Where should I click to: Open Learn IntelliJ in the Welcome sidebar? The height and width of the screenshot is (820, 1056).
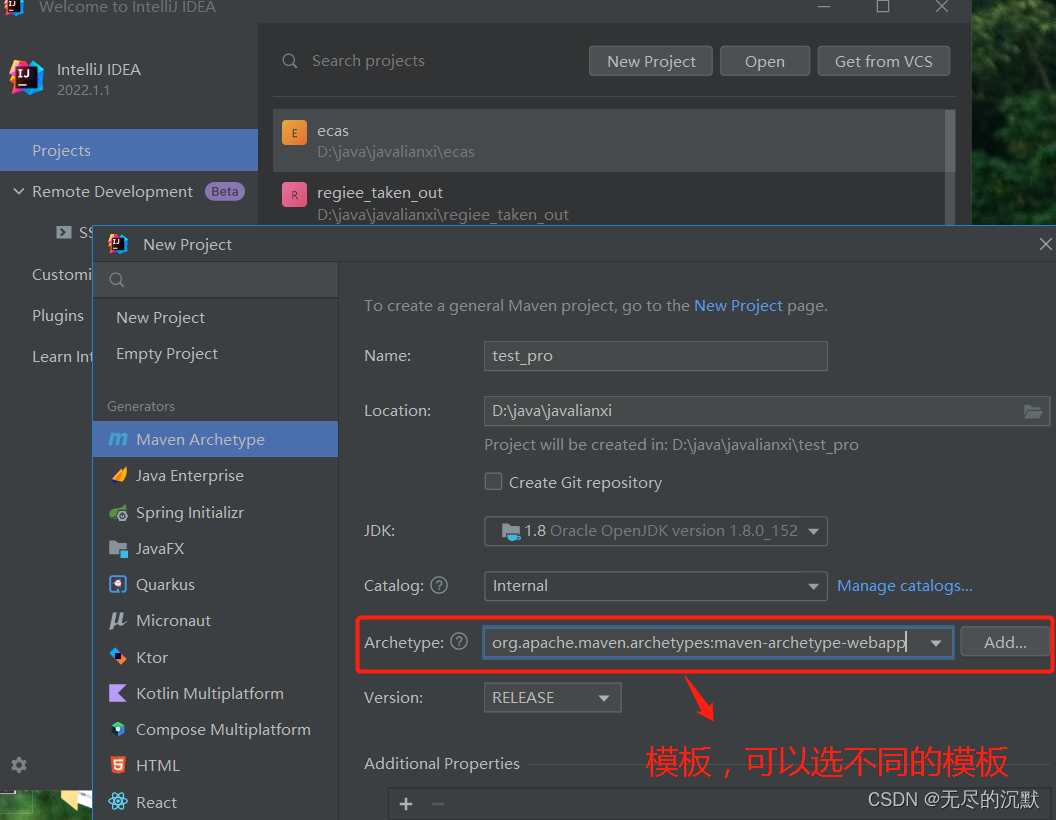(62, 357)
